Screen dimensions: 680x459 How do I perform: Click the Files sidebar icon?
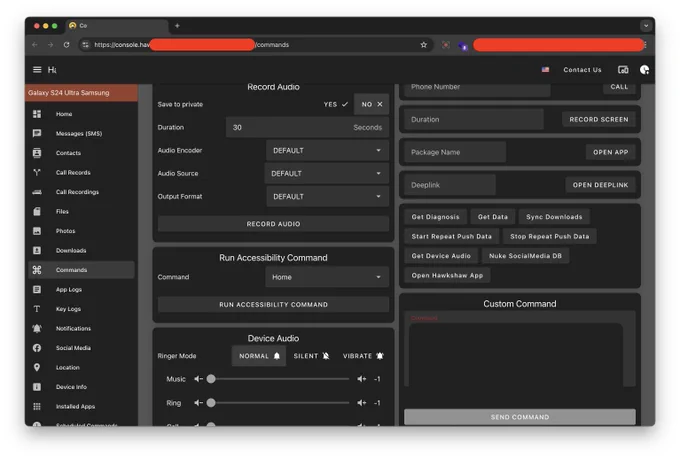(x=37, y=212)
